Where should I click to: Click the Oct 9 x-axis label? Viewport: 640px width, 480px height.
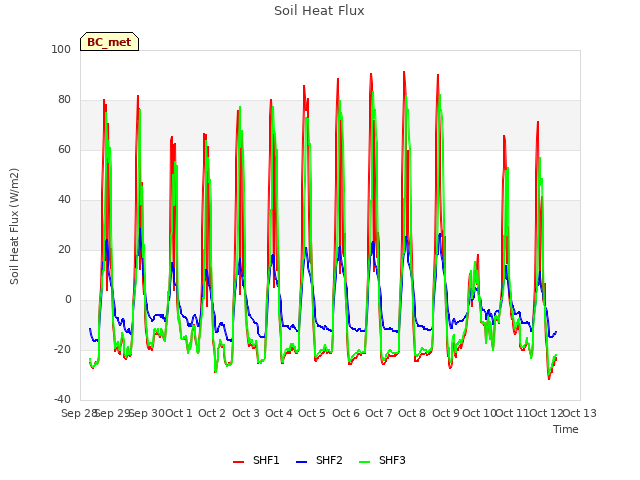(x=446, y=413)
